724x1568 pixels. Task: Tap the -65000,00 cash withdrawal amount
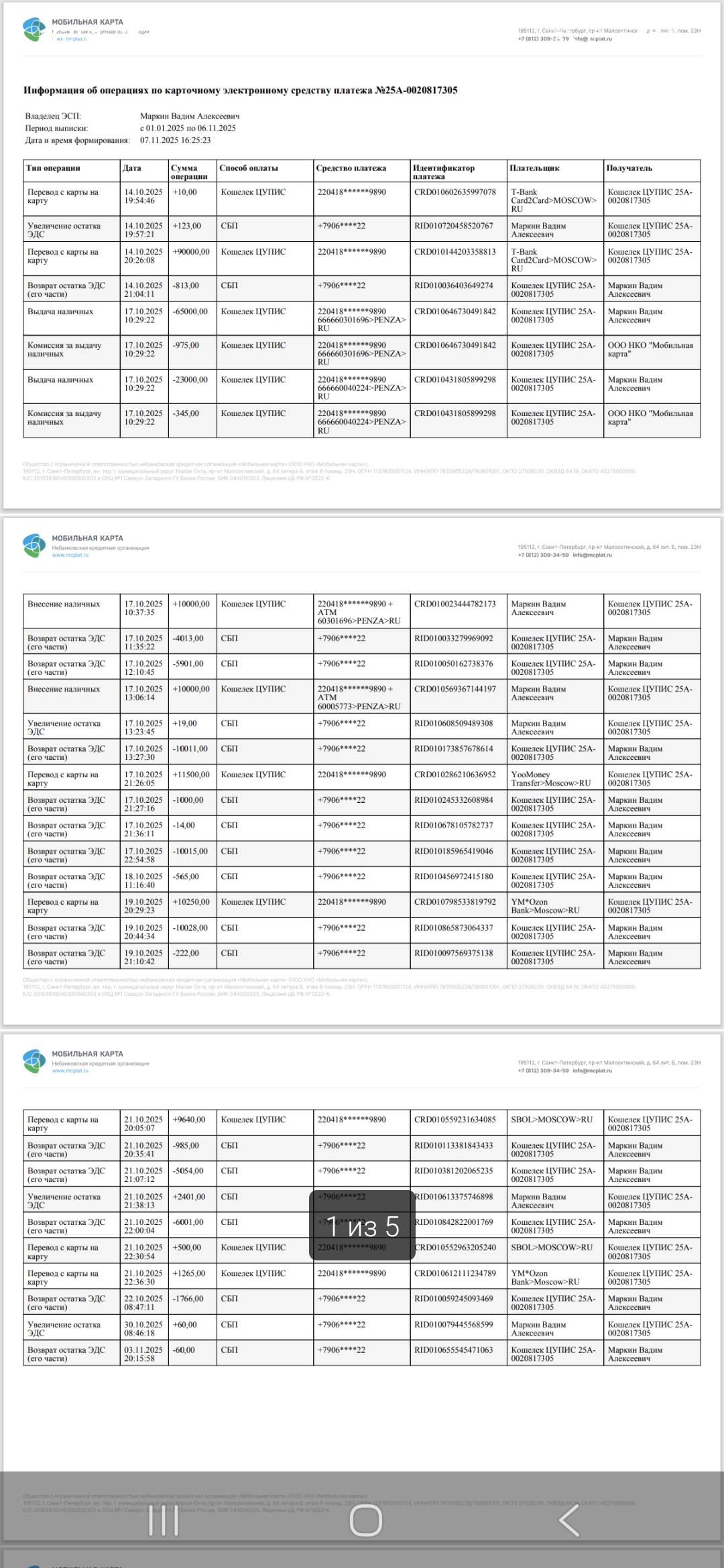(191, 312)
